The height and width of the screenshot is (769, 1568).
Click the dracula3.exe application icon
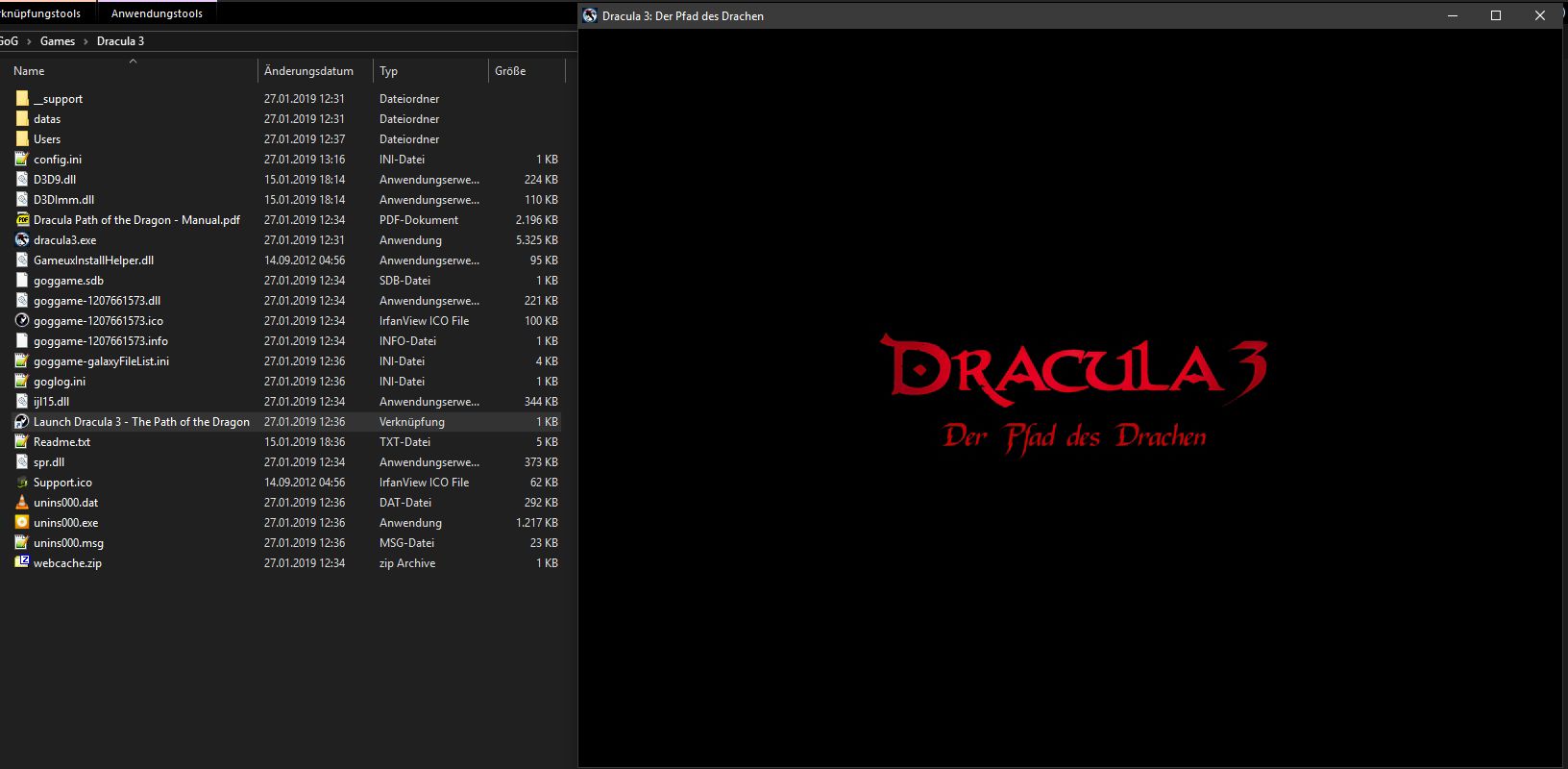coord(22,240)
